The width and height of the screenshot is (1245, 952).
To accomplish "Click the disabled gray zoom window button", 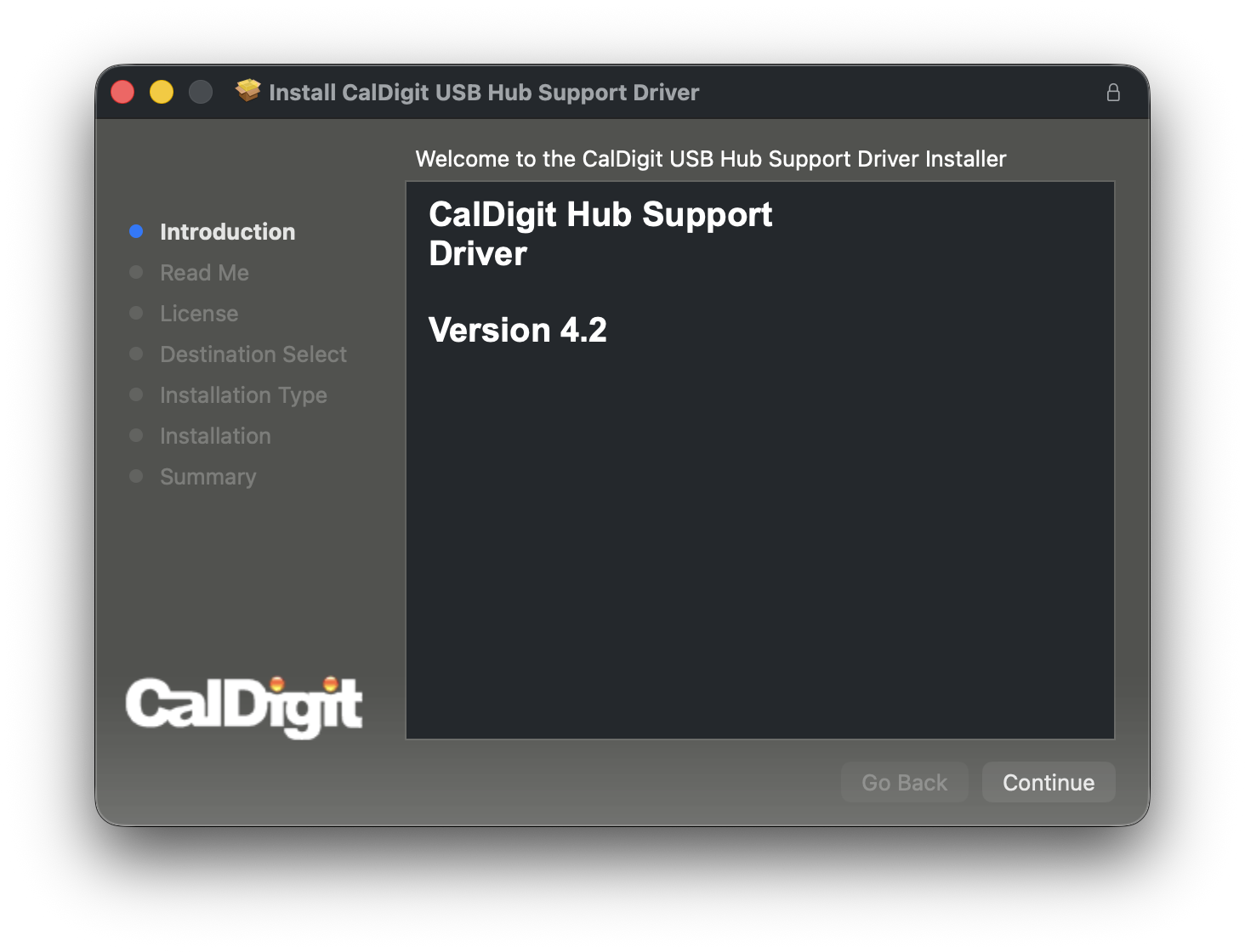I will pyautogui.click(x=201, y=92).
